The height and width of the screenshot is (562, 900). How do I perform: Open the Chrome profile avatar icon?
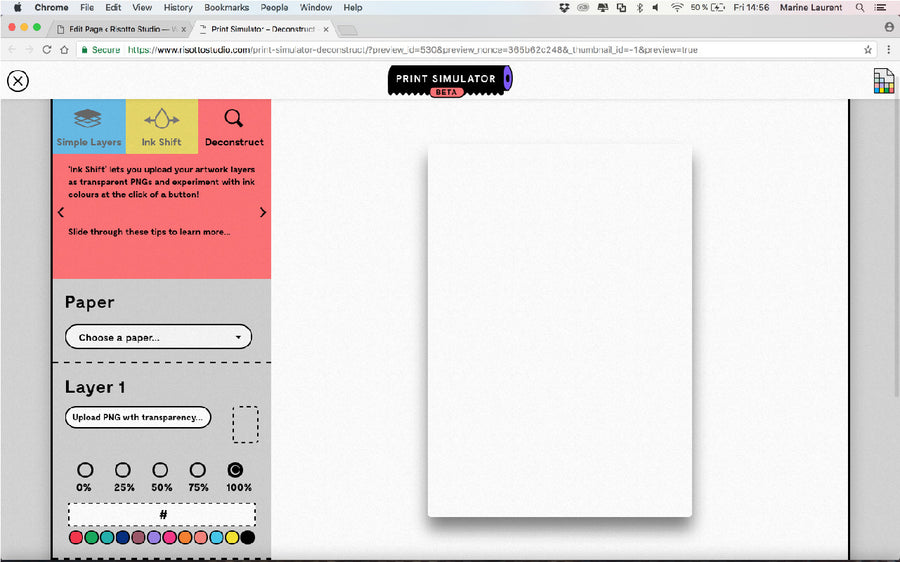pyautogui.click(x=889, y=27)
